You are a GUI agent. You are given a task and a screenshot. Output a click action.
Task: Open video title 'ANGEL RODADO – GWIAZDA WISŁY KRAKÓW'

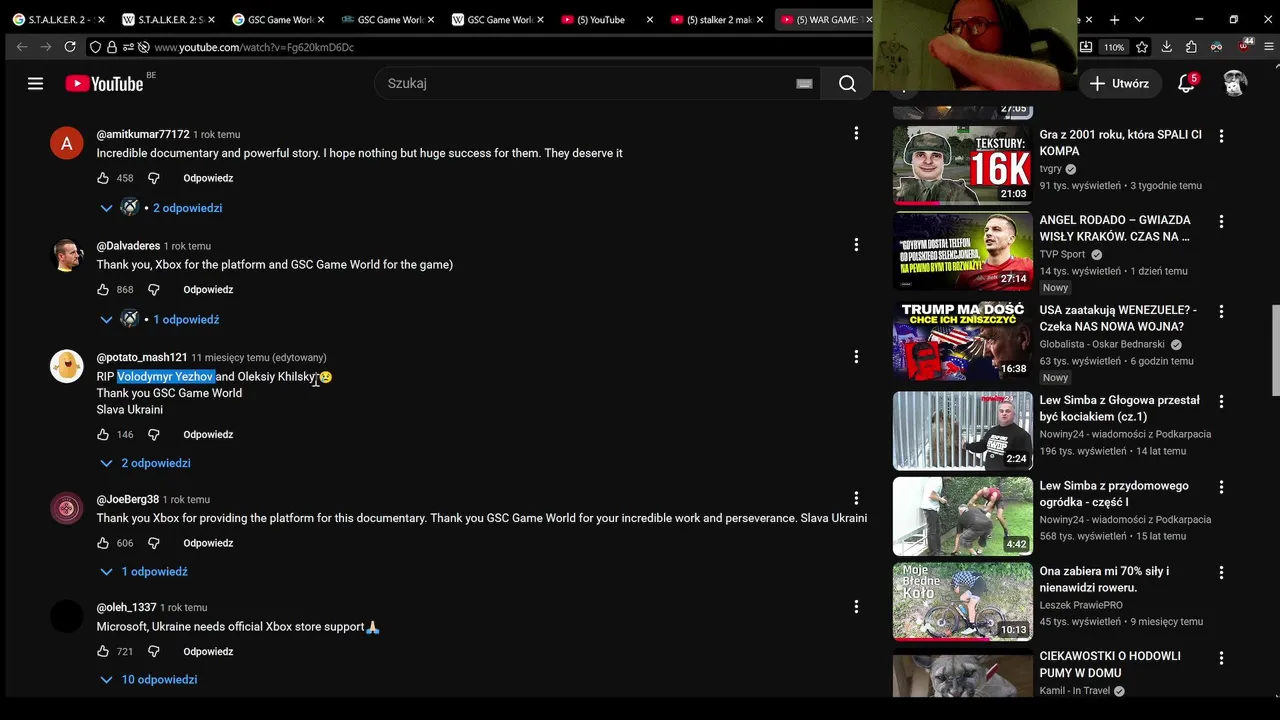click(1115, 228)
